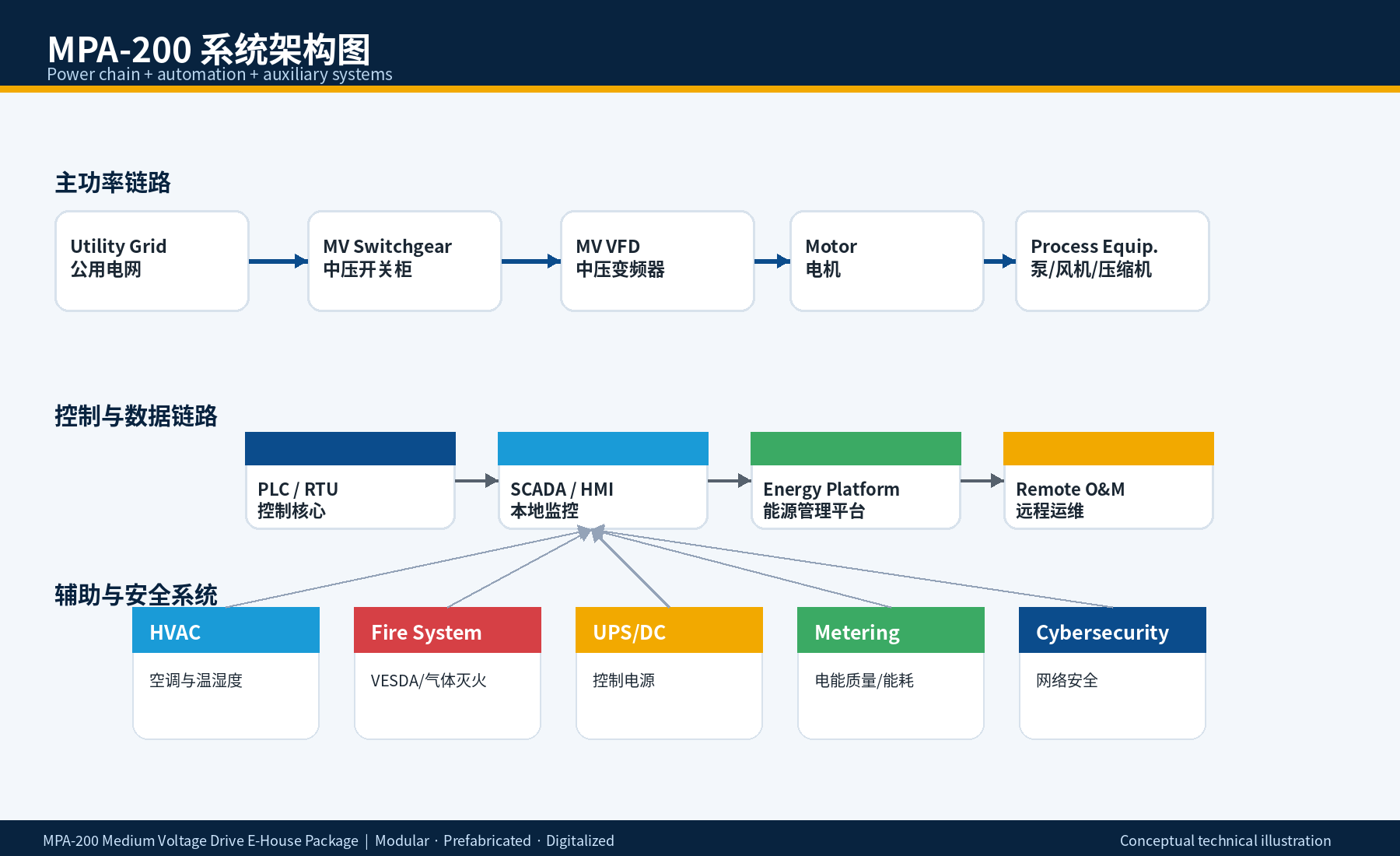The height and width of the screenshot is (856, 1400).
Task: Select the Cybersecurity dark blue header
Action: point(1112,630)
